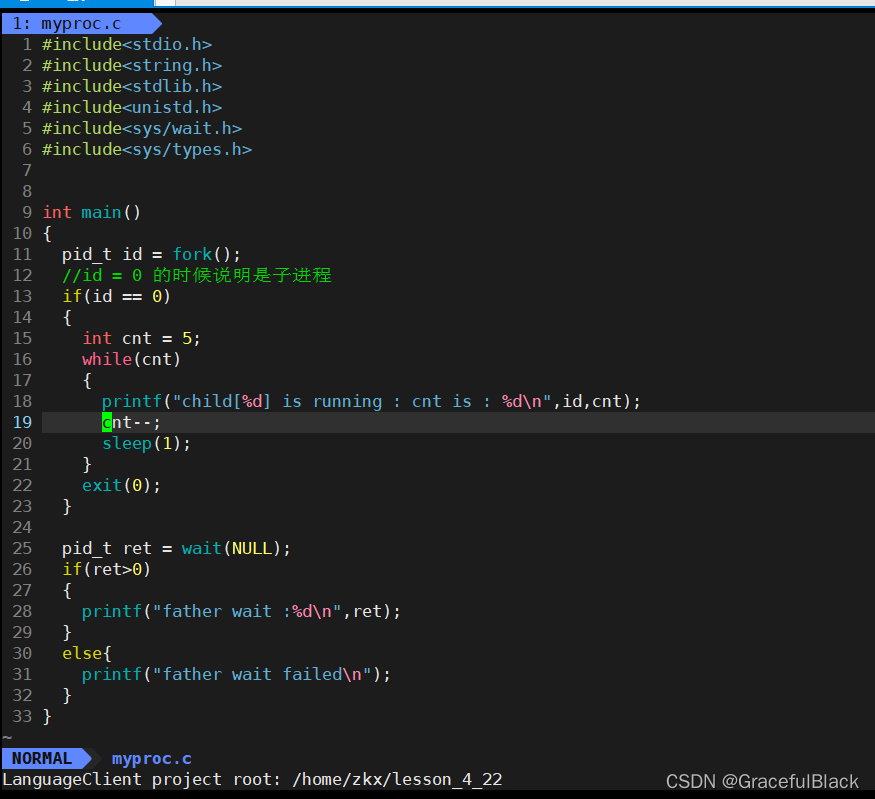Click 'pid_t ret = wait(NULL);' line

tap(176, 548)
